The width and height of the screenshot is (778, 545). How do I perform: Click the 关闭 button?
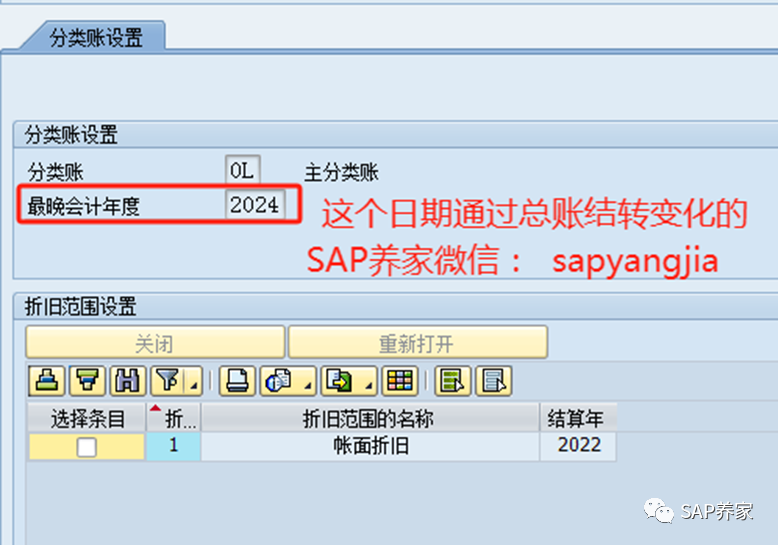(155, 342)
